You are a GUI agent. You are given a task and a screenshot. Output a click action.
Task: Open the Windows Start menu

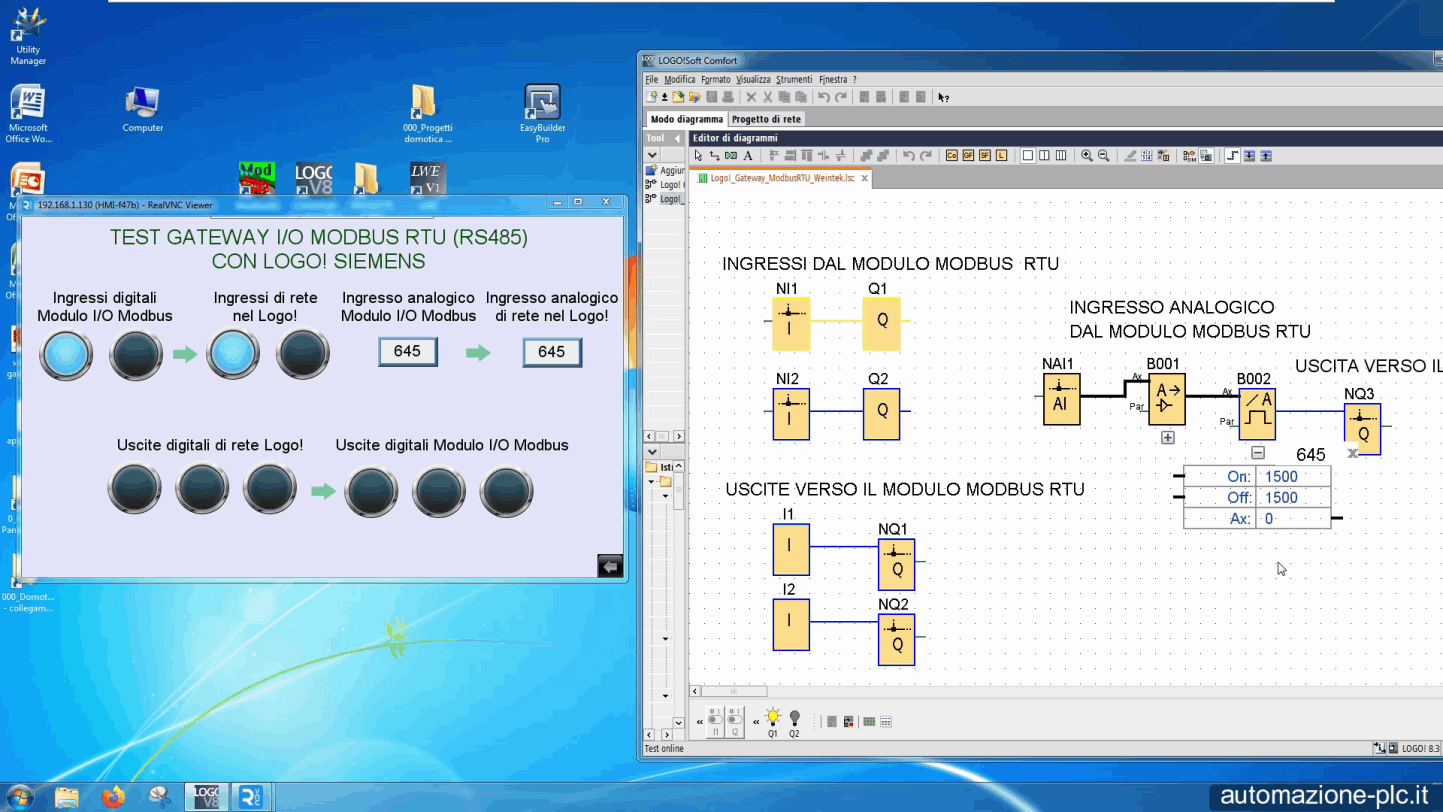[x=19, y=797]
